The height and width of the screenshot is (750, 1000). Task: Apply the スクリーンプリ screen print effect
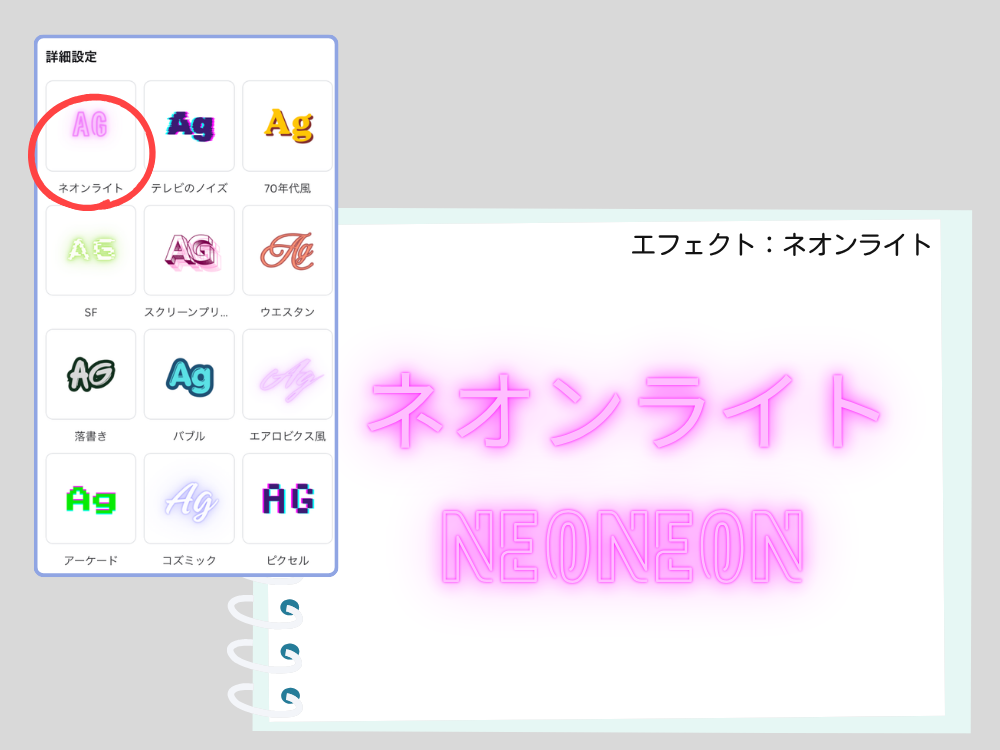189,250
